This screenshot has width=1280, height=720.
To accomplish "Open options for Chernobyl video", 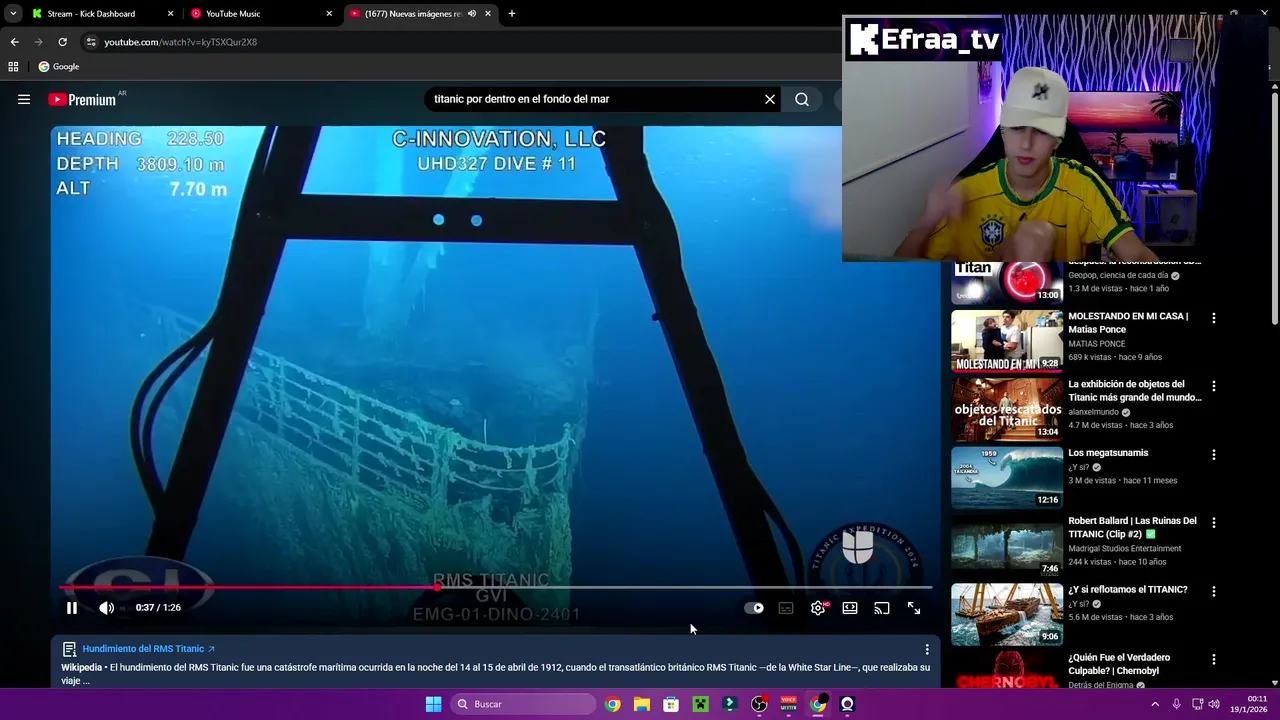I will point(1214,660).
